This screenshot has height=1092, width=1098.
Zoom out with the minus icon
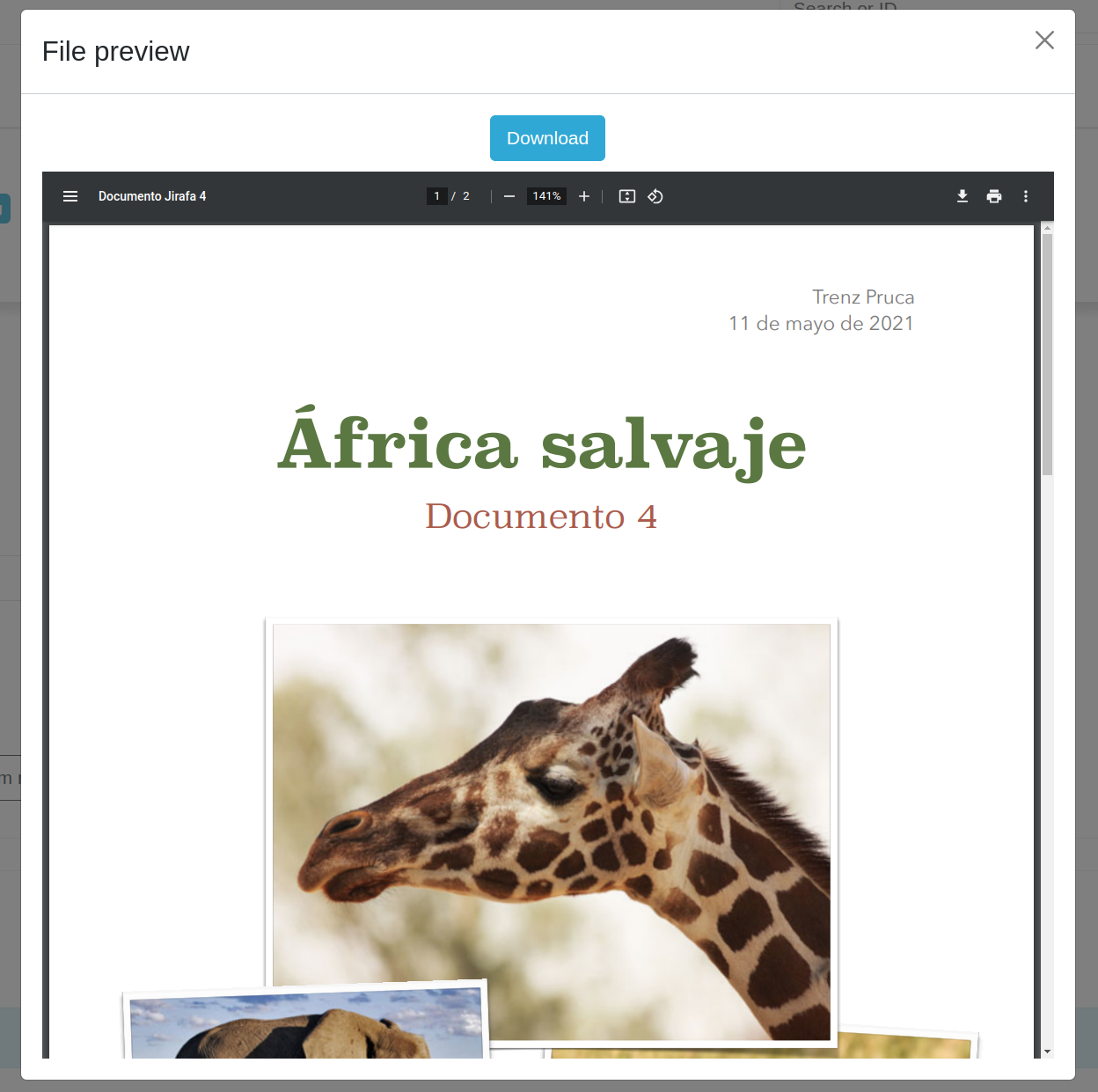[509, 196]
